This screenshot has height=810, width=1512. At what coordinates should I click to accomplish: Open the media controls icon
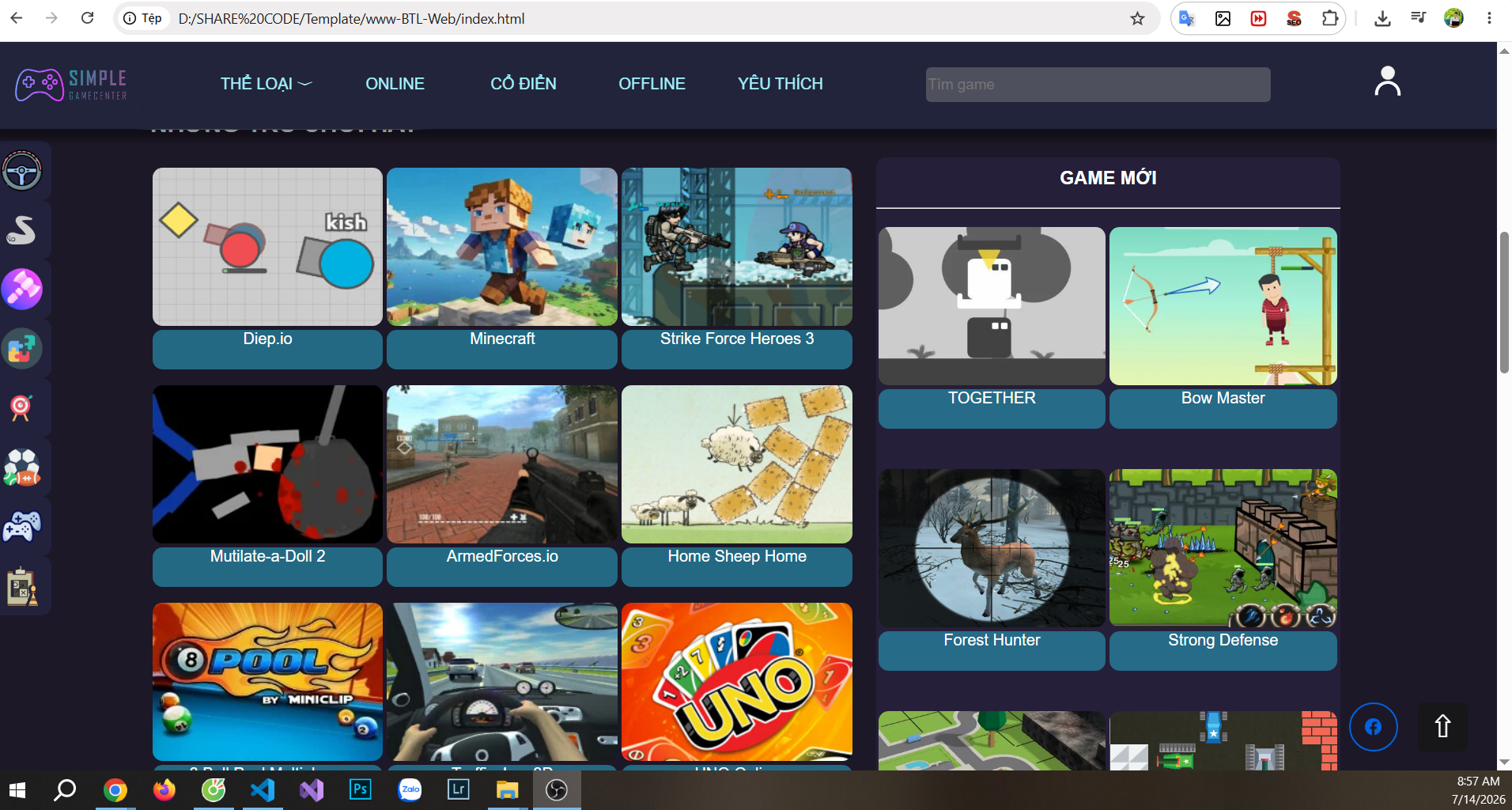pos(1418,18)
